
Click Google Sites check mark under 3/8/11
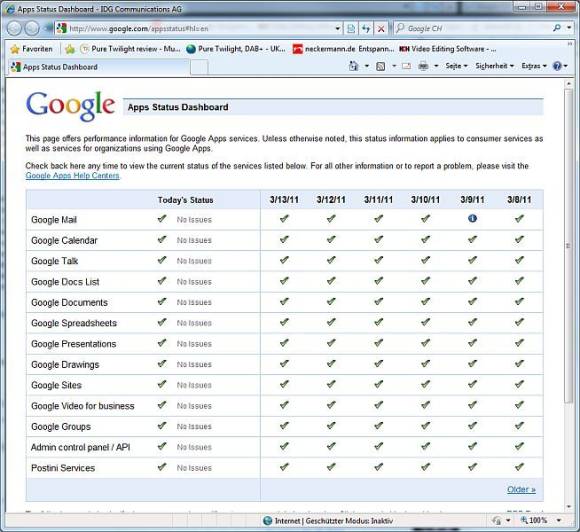click(519, 384)
